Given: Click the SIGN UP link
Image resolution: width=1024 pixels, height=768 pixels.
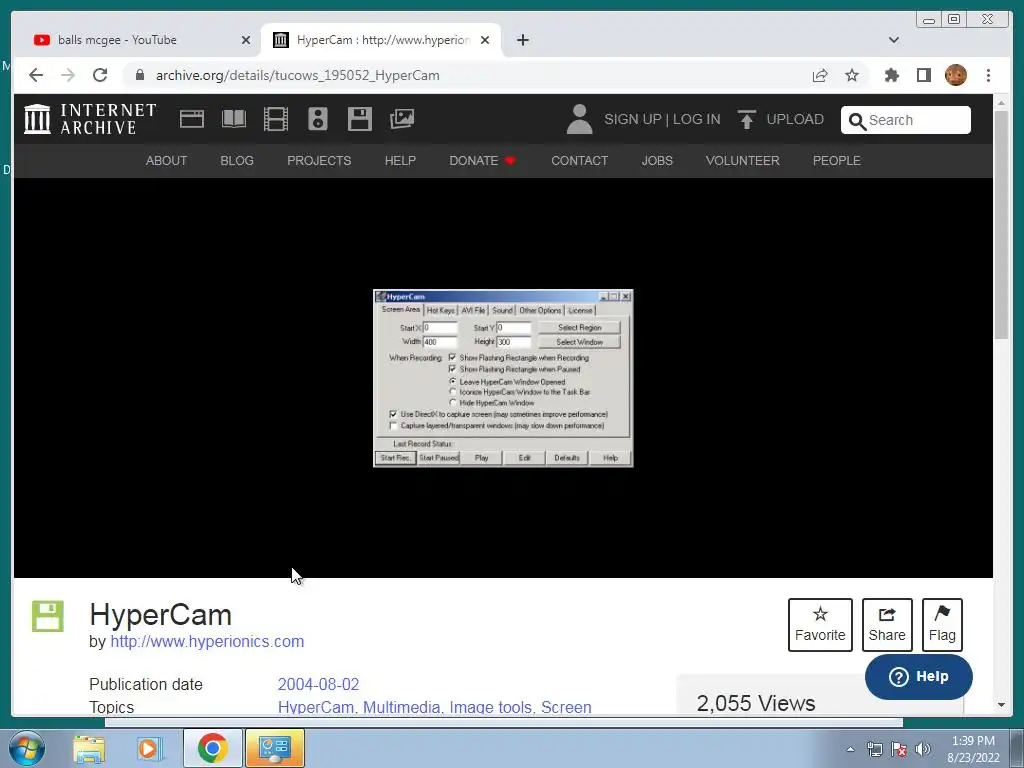Looking at the screenshot, I should (x=632, y=120).
